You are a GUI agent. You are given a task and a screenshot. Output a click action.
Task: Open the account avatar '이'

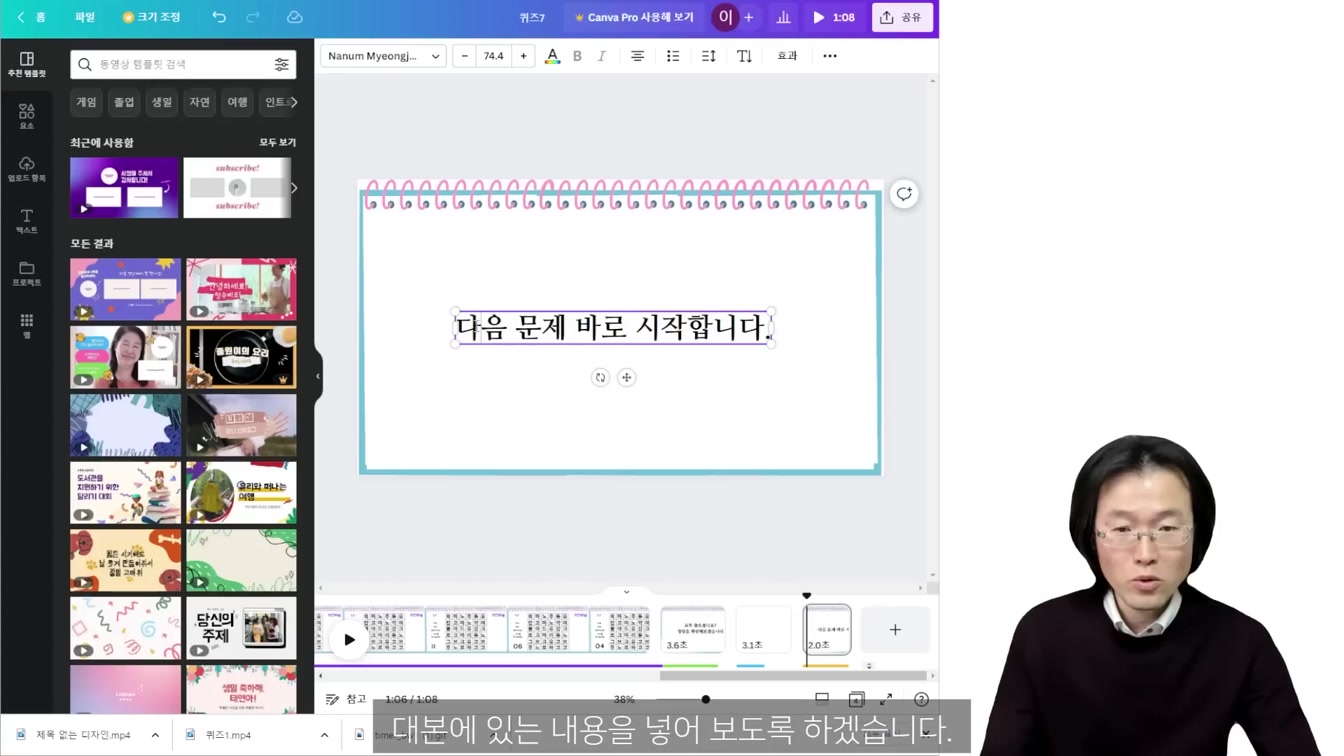(x=725, y=17)
